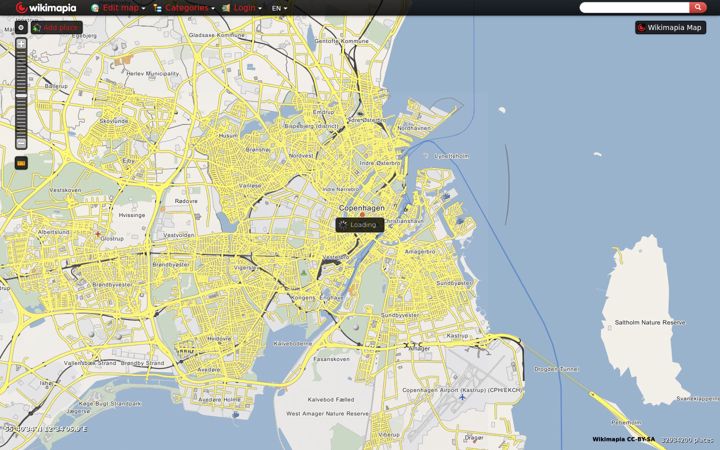Click the Wikimapia logo

45,7
